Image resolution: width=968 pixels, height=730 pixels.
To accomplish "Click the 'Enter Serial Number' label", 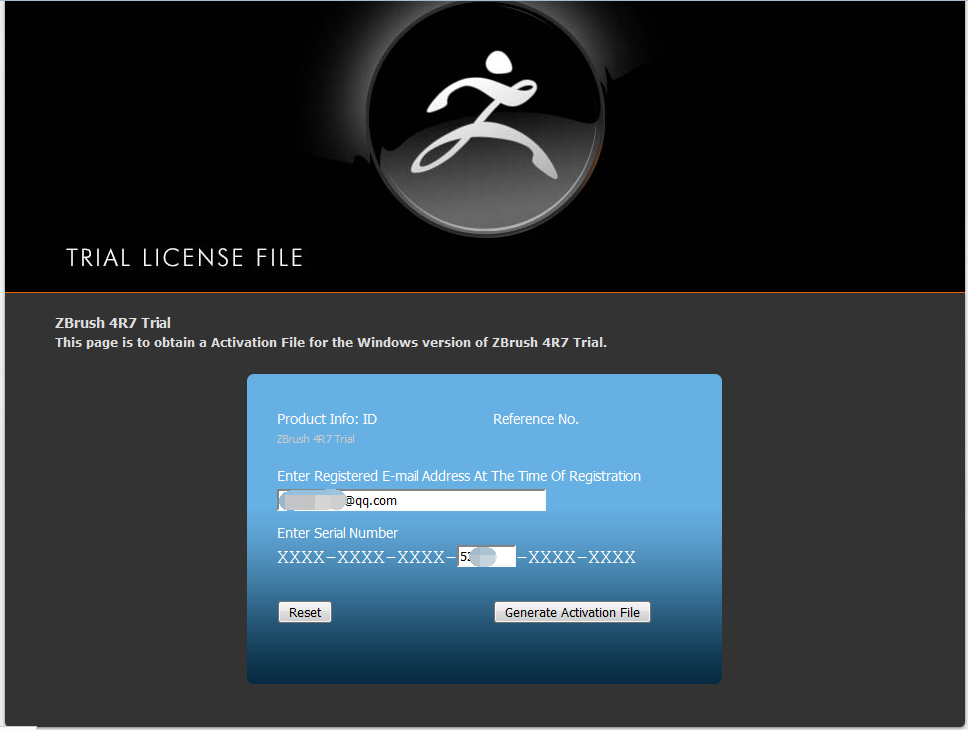I will 337,533.
